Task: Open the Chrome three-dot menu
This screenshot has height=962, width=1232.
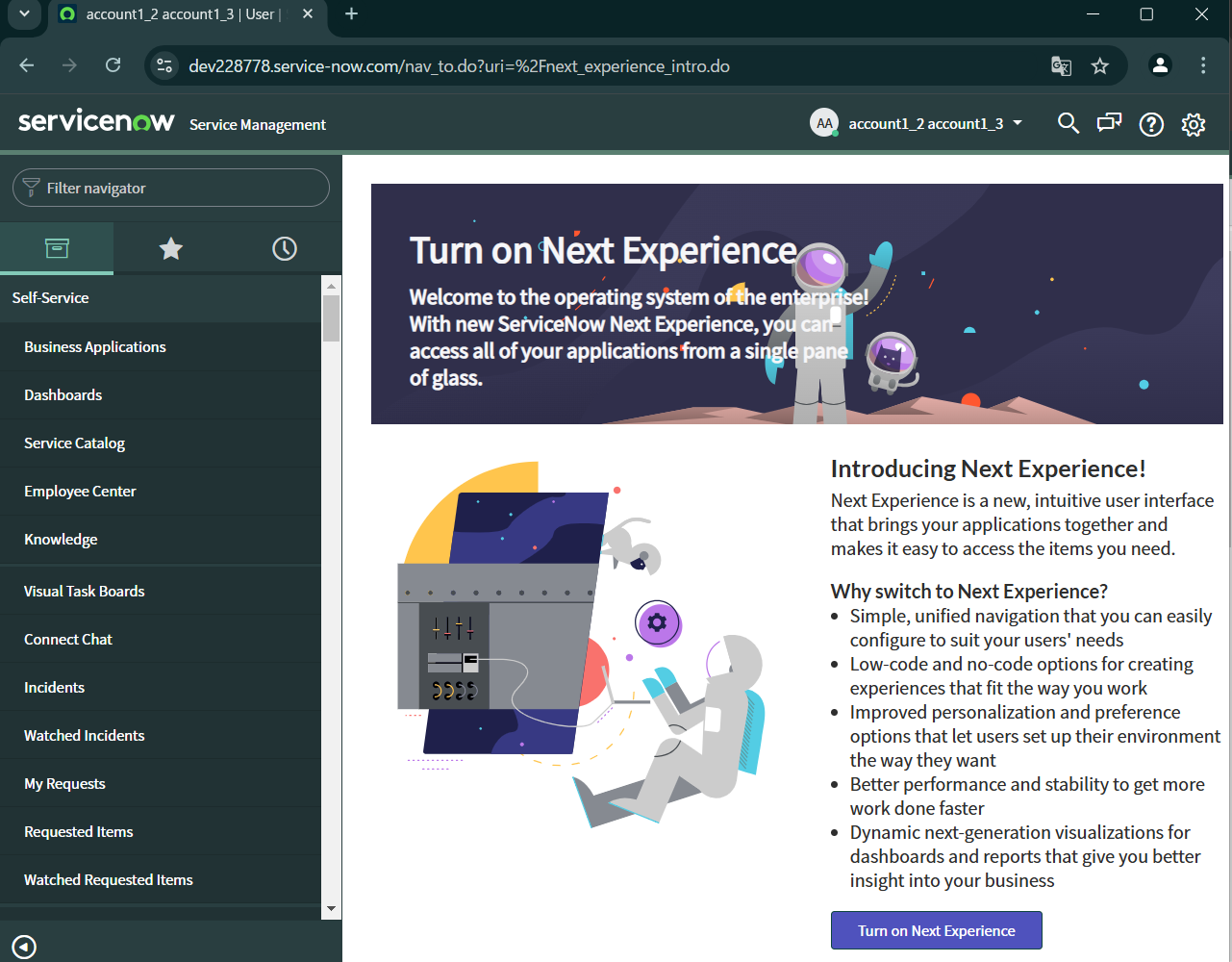Action: tap(1203, 65)
